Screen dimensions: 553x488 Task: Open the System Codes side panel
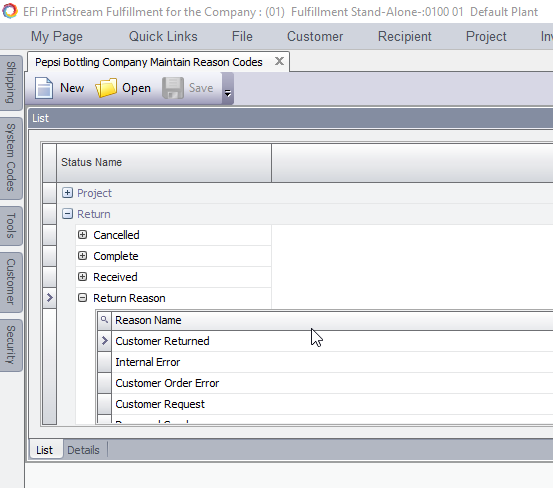(11, 158)
